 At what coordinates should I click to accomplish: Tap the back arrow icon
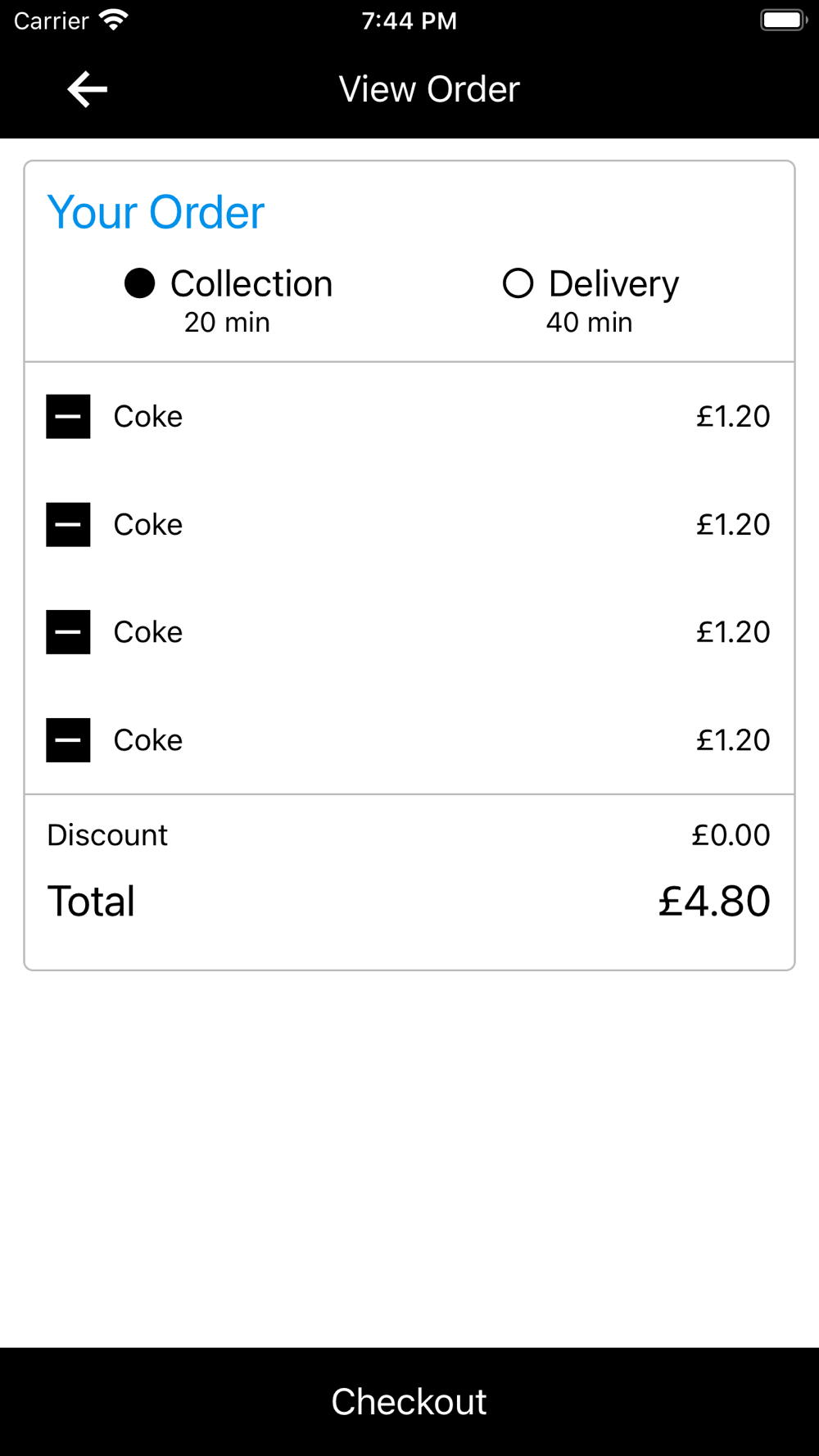pyautogui.click(x=87, y=89)
